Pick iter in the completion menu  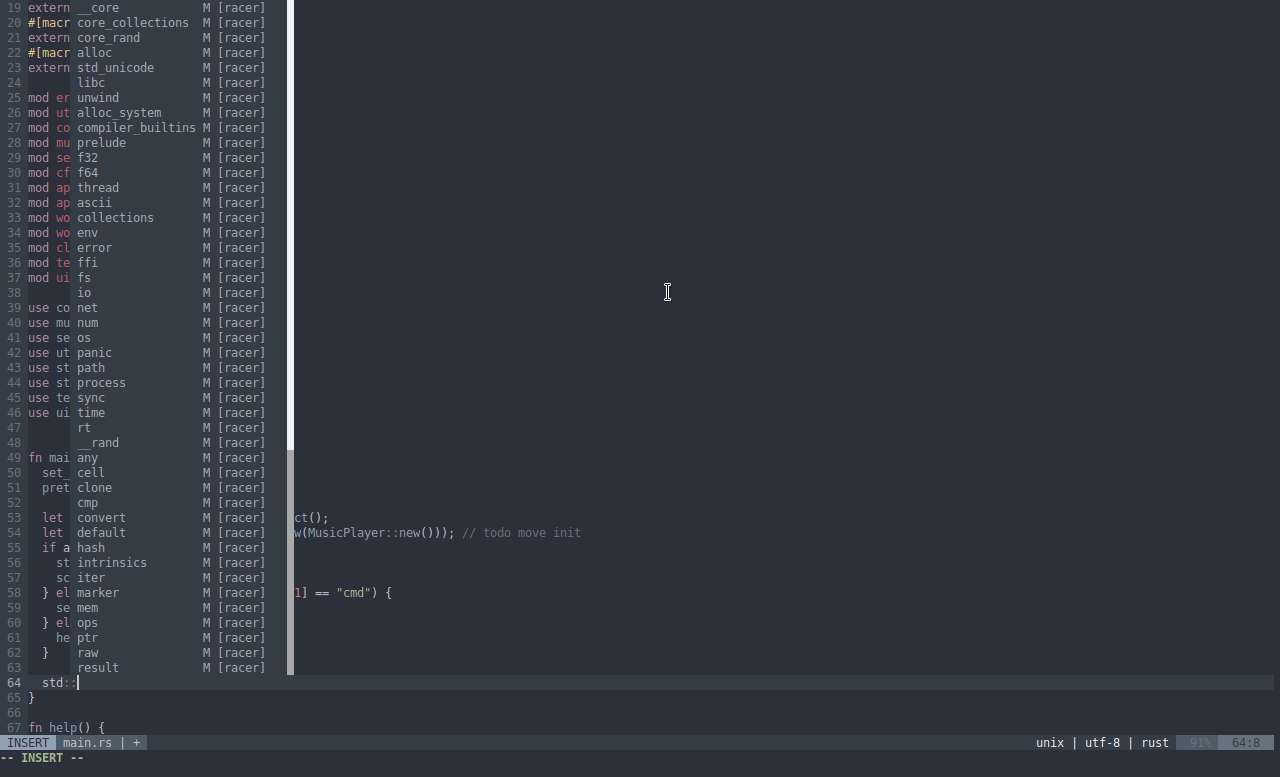pyautogui.click(x=178, y=578)
